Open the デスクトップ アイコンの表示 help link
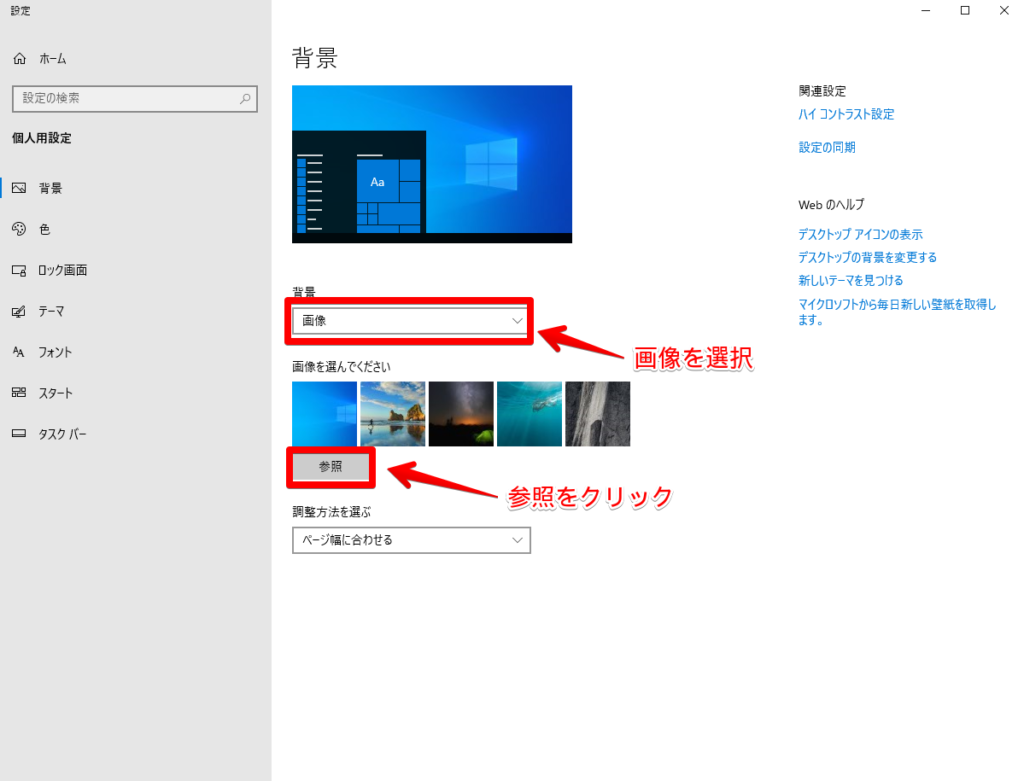The image size is (1024, 781). (861, 234)
